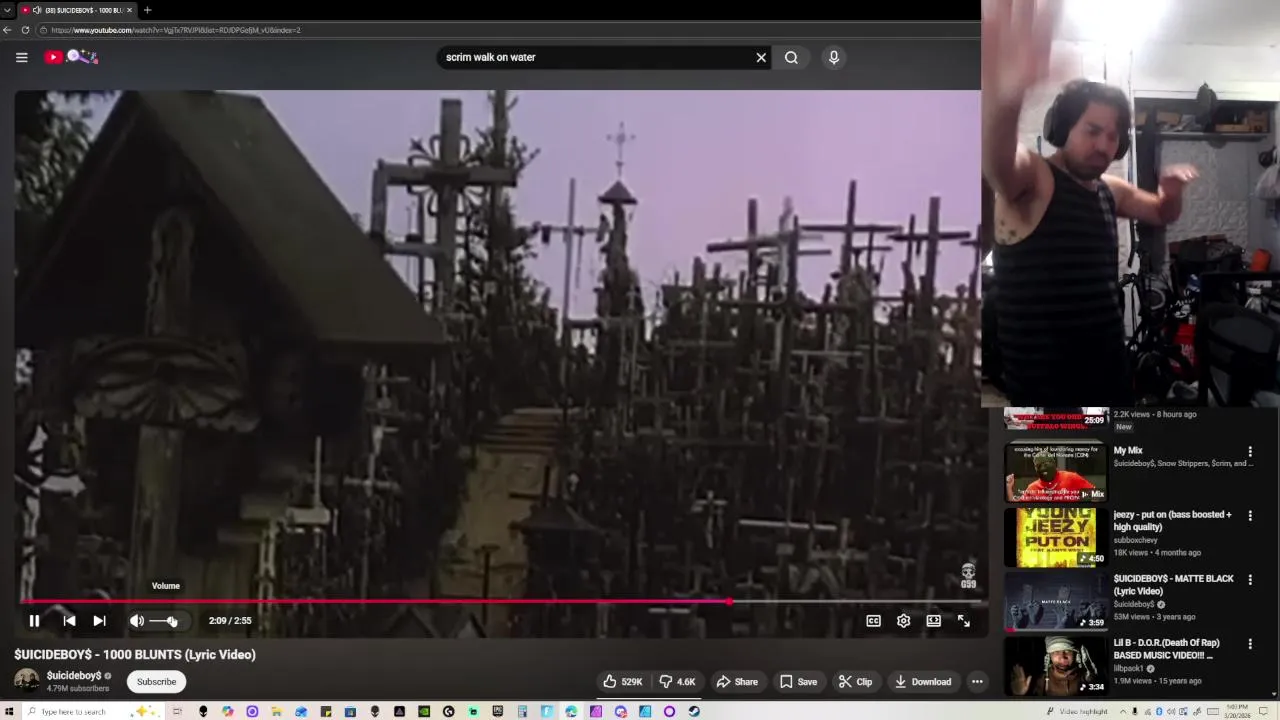Close the $UICIDEBOY$ browser tab
1280x720 pixels.
coord(129,10)
